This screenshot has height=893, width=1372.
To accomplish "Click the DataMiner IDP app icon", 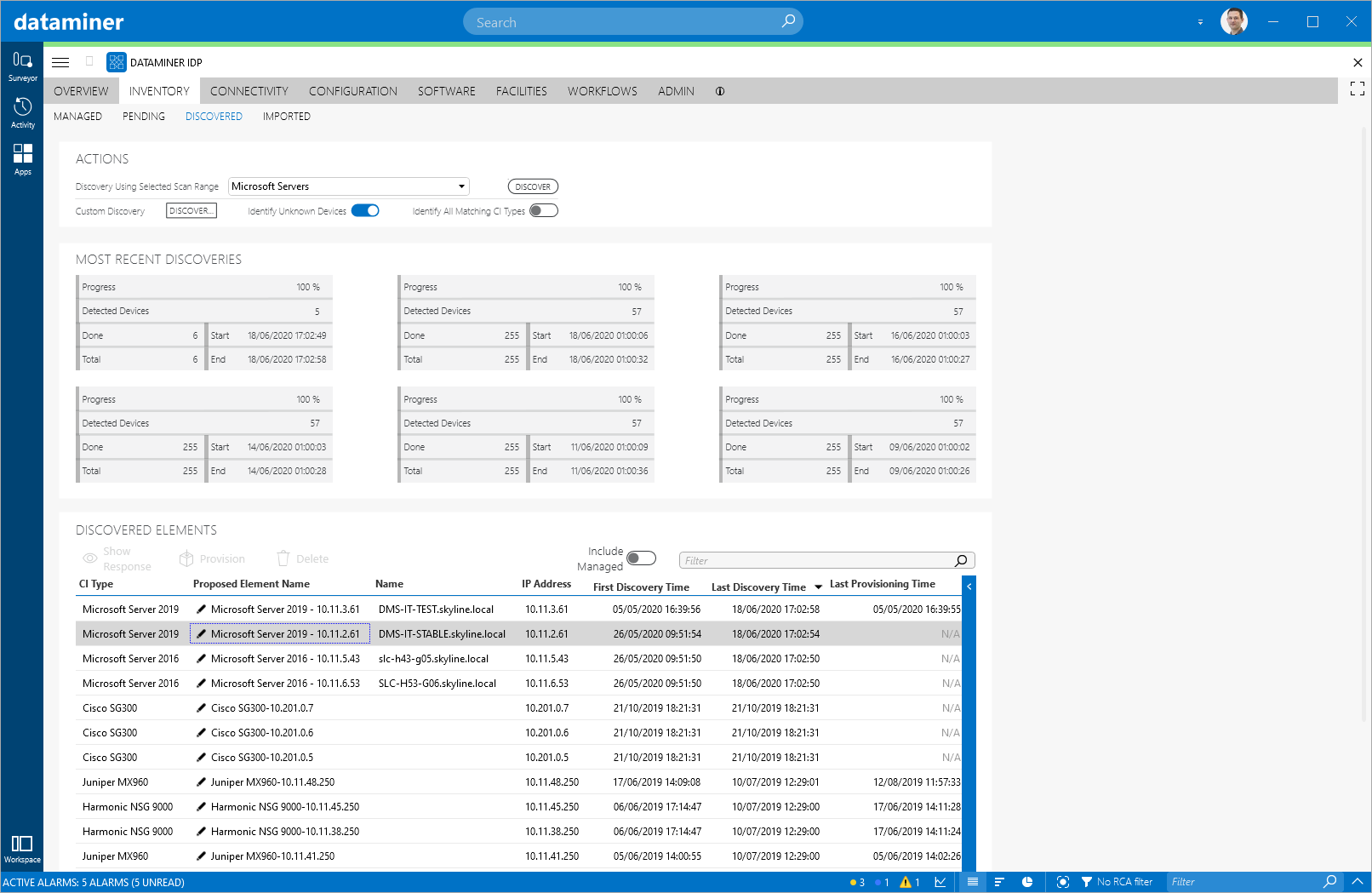I will click(116, 62).
